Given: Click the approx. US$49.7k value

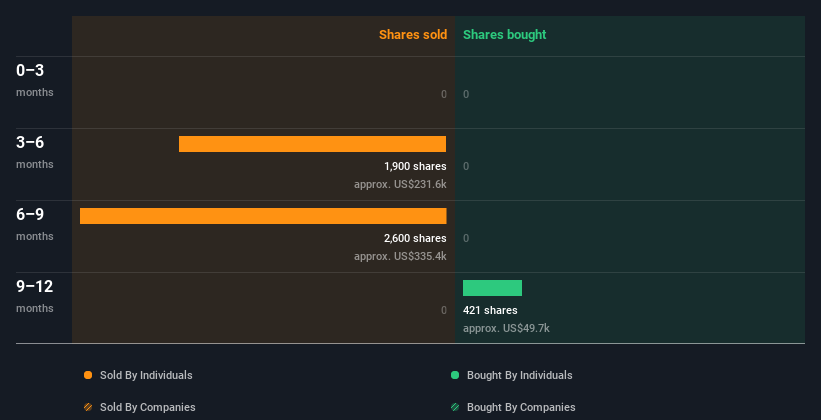Looking at the screenshot, I should click(506, 328).
